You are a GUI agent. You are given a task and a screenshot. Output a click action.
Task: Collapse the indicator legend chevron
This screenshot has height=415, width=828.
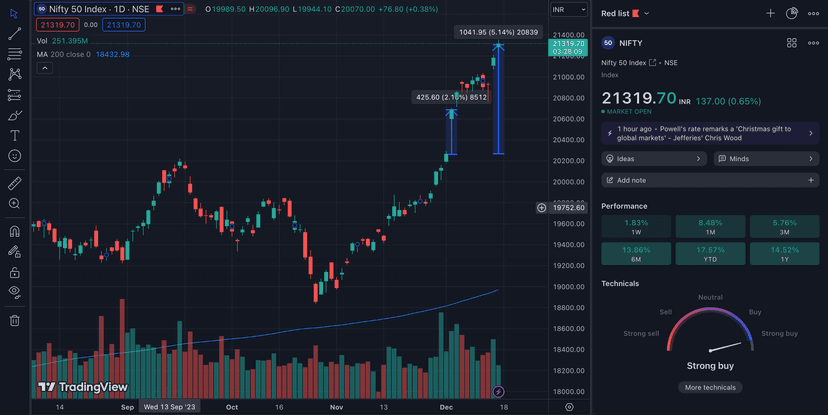pyautogui.click(x=44, y=69)
